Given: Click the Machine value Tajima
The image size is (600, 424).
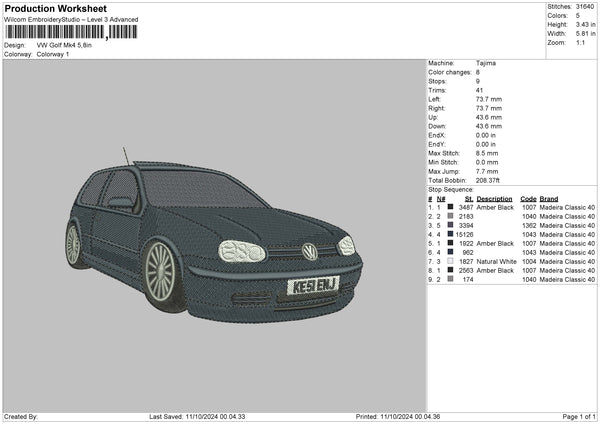Looking at the screenshot, I should pos(485,63).
